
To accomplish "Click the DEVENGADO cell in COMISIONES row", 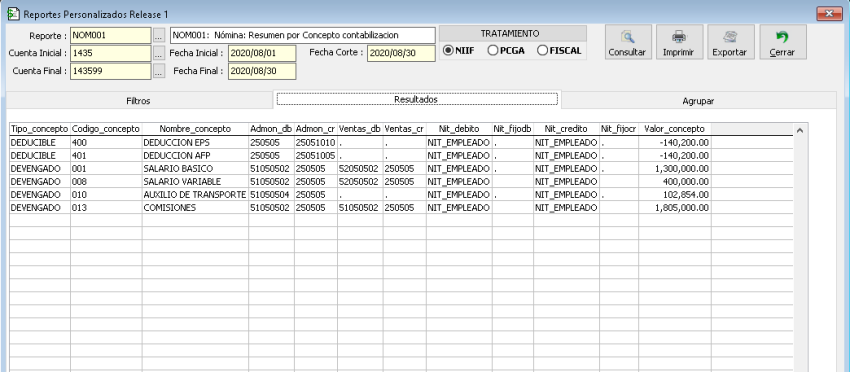I will 40,207.
